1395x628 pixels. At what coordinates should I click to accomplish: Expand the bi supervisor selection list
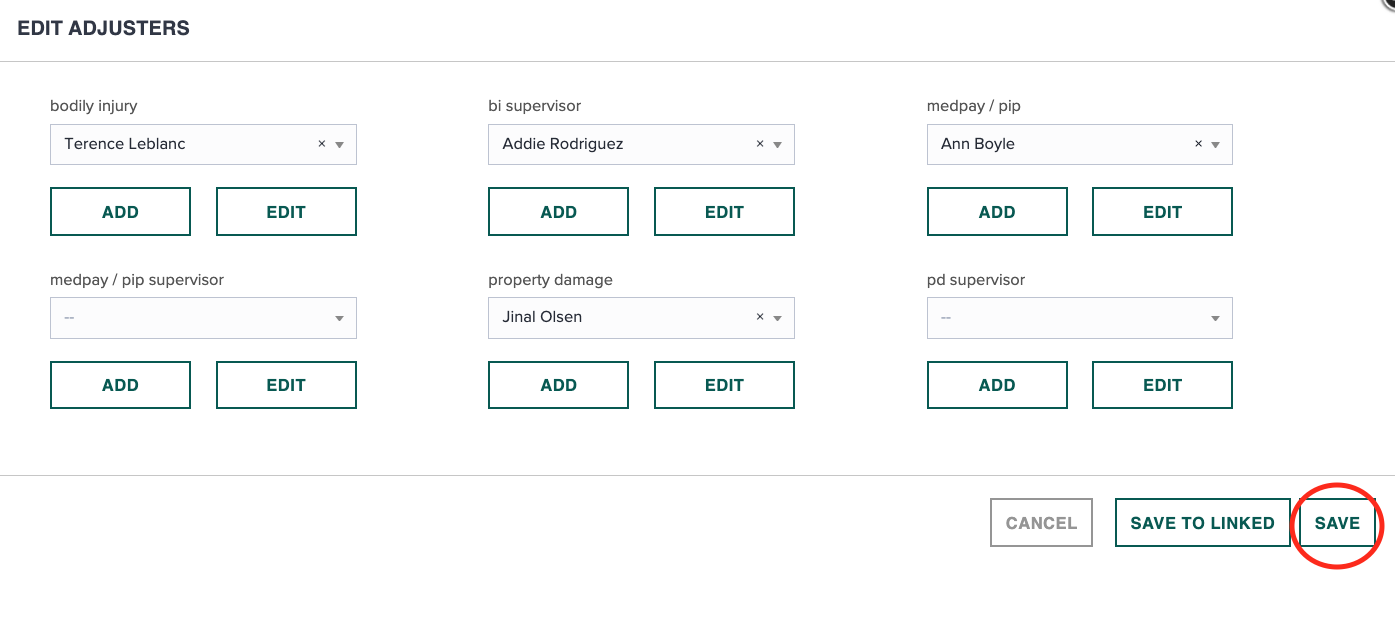click(x=779, y=143)
